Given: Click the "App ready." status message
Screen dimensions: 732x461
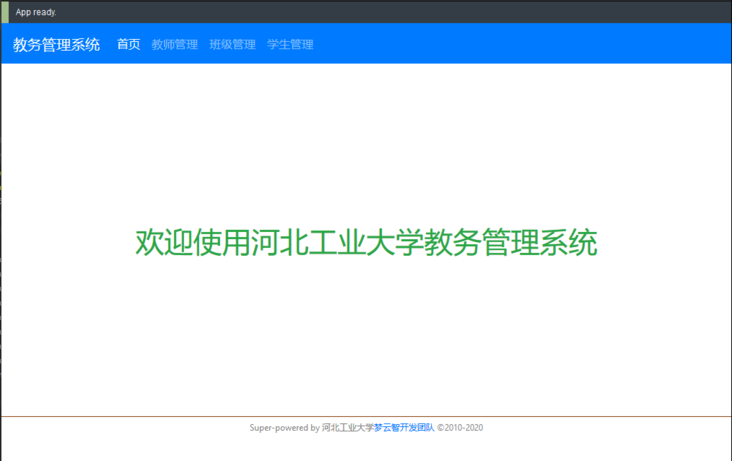Looking at the screenshot, I should click(x=36, y=12).
